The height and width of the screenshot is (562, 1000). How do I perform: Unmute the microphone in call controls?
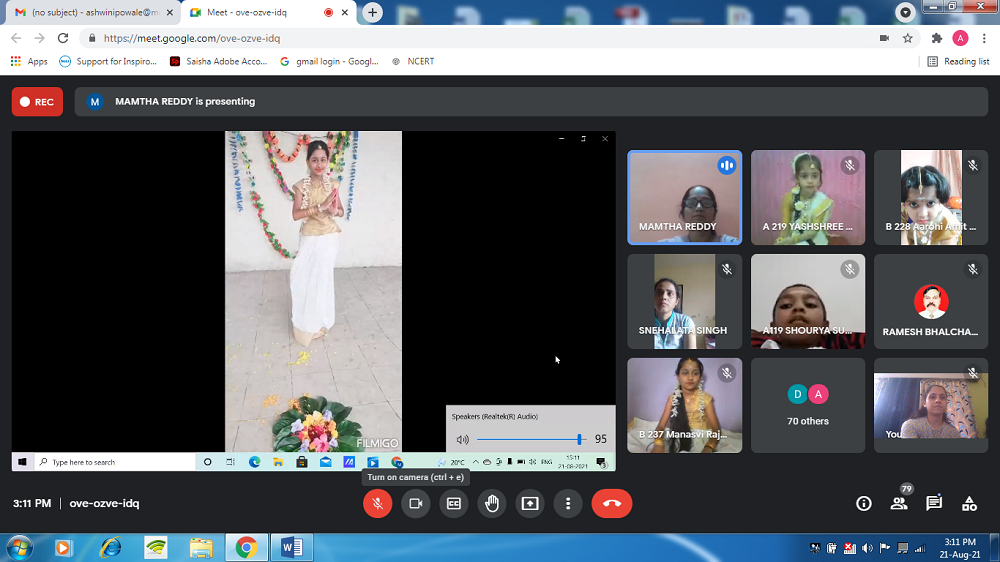377,503
